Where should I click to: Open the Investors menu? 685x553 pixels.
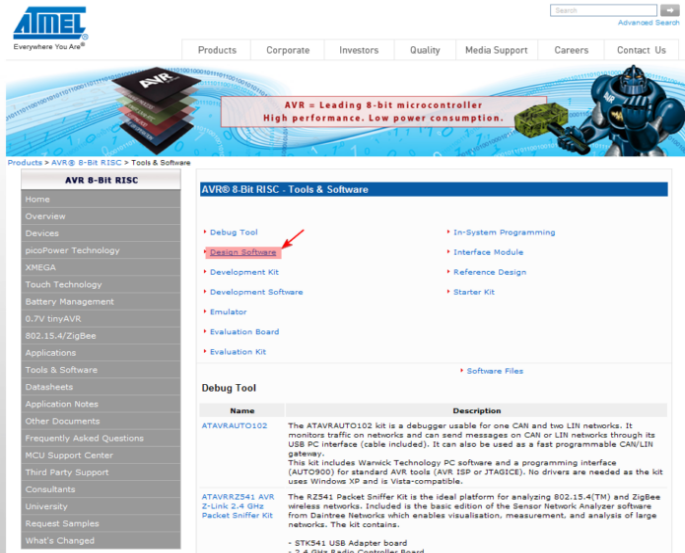[359, 50]
